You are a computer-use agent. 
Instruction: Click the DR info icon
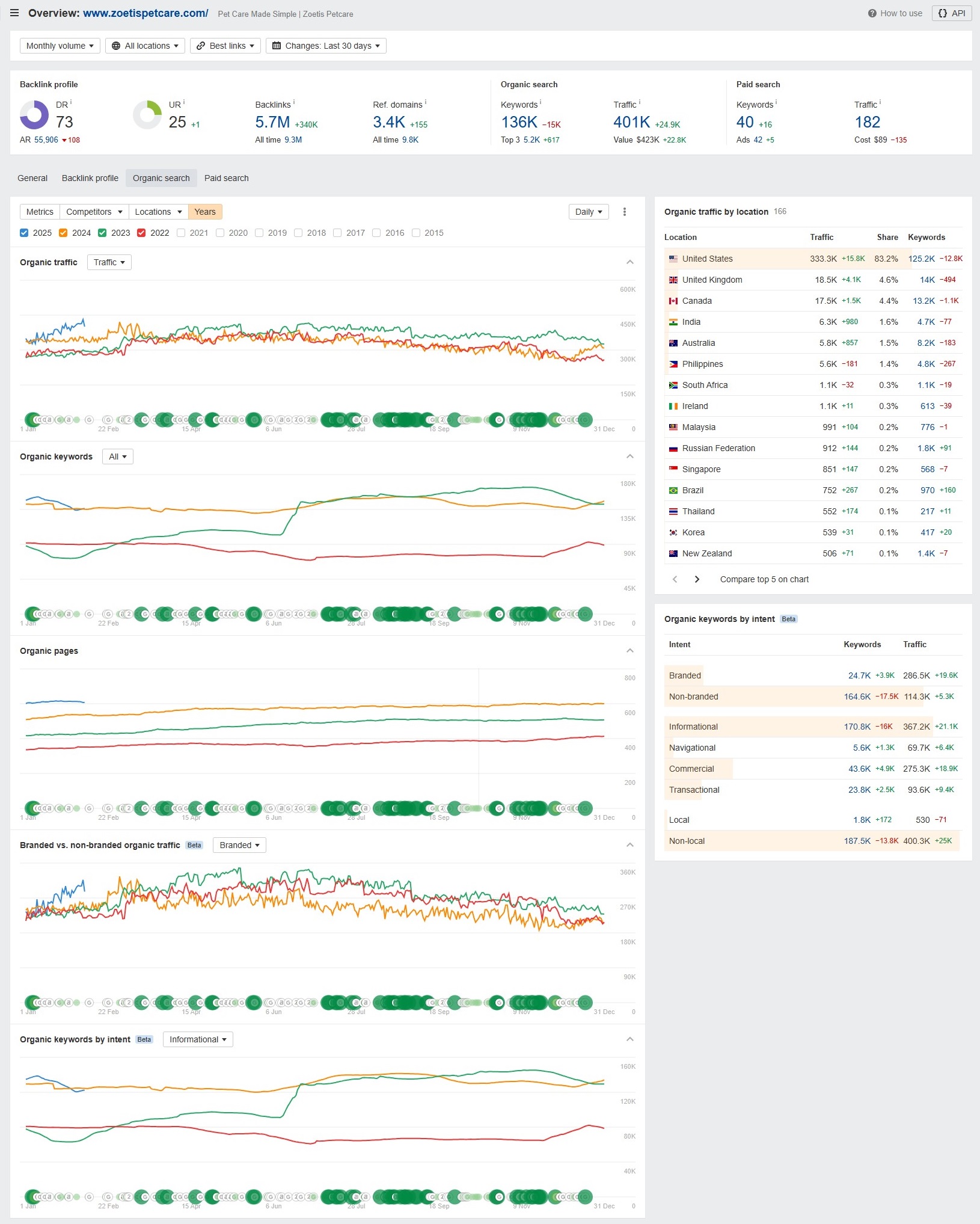point(71,102)
